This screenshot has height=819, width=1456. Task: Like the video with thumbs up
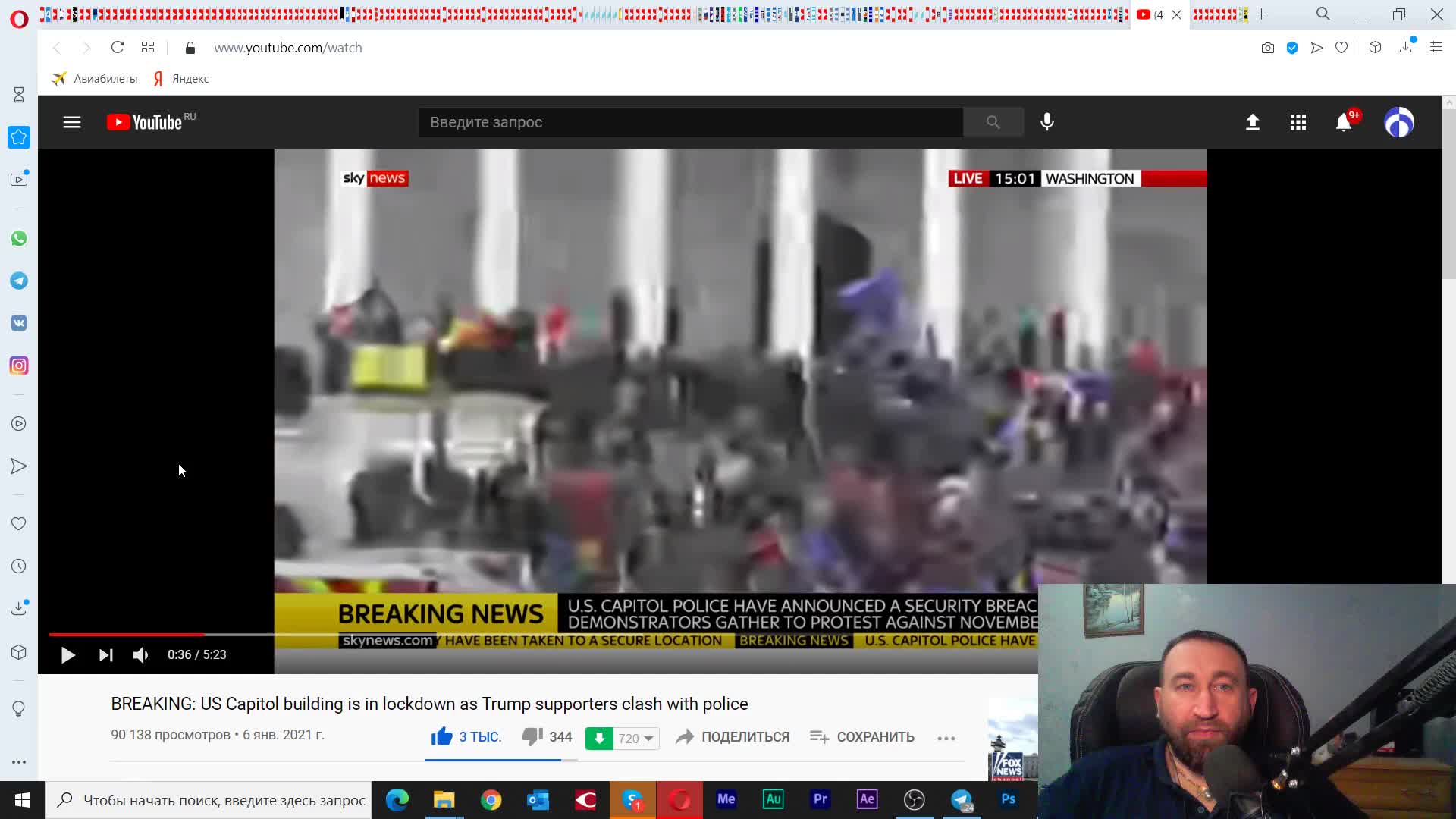point(441,736)
